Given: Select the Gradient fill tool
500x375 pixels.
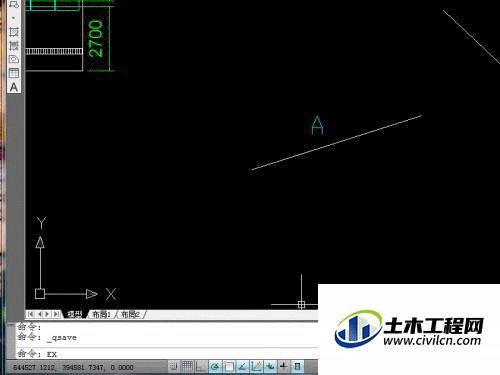Looking at the screenshot, I should (x=14, y=45).
